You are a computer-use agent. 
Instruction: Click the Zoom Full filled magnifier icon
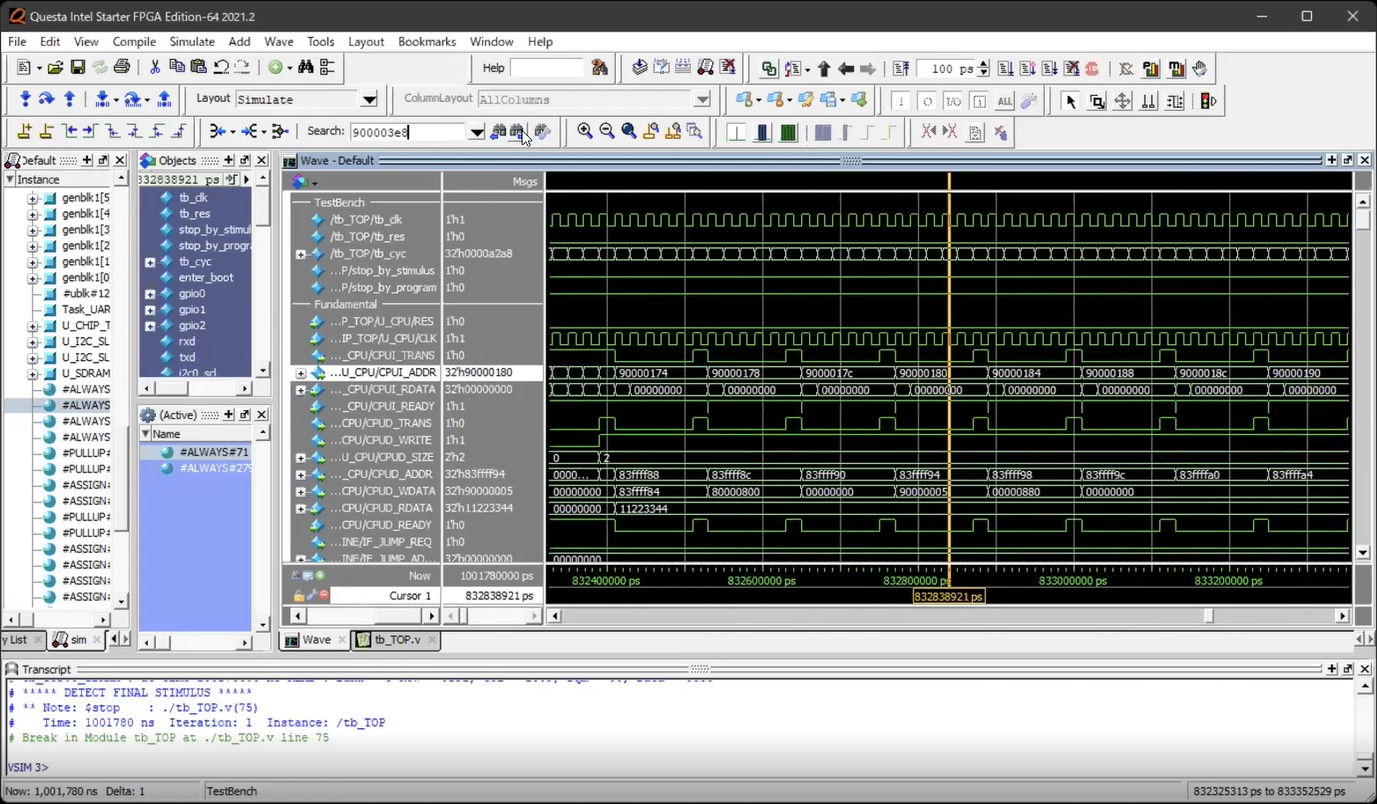click(629, 131)
